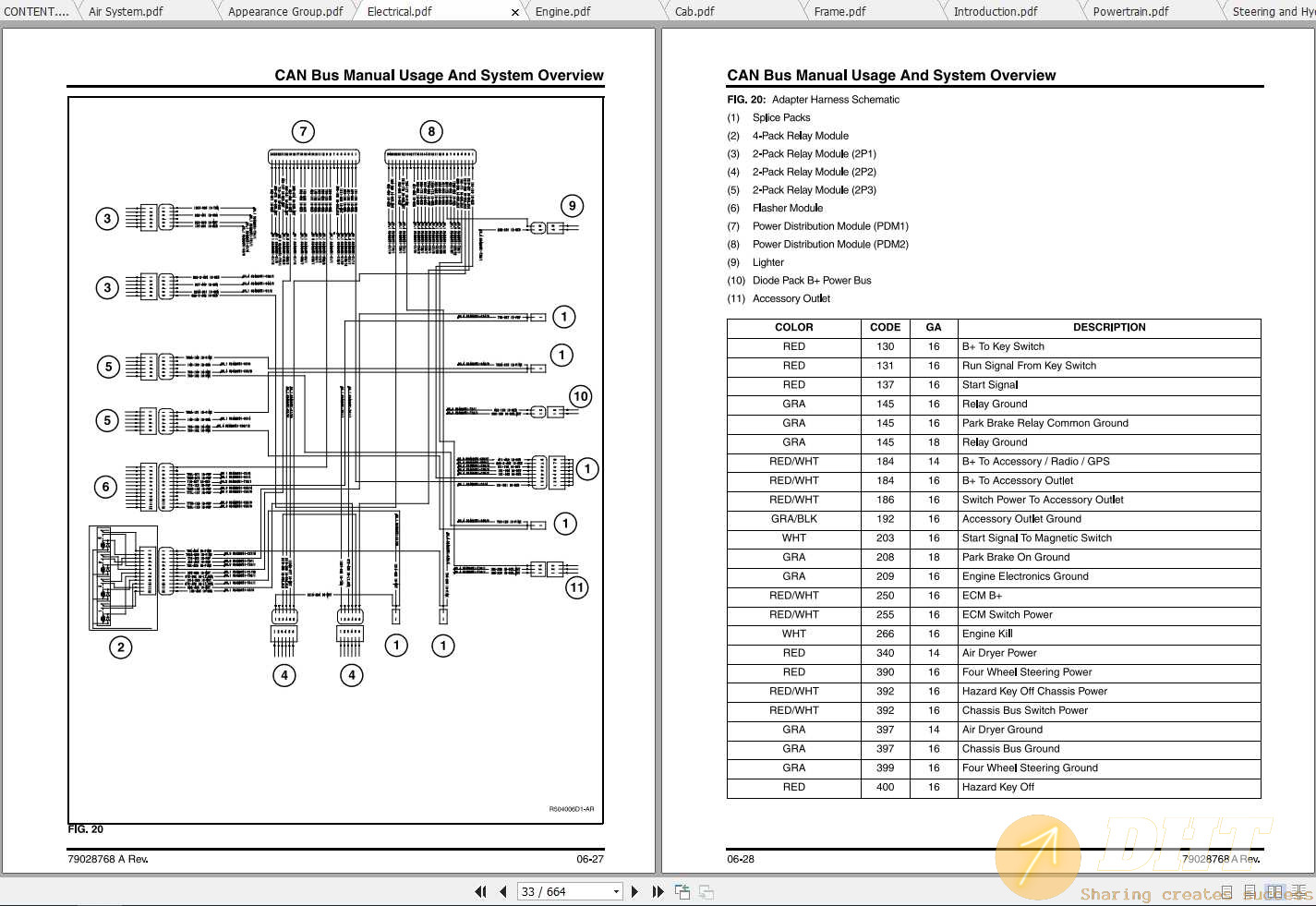Switch to the CONTENT tab
1316x906 pixels.
[37, 11]
